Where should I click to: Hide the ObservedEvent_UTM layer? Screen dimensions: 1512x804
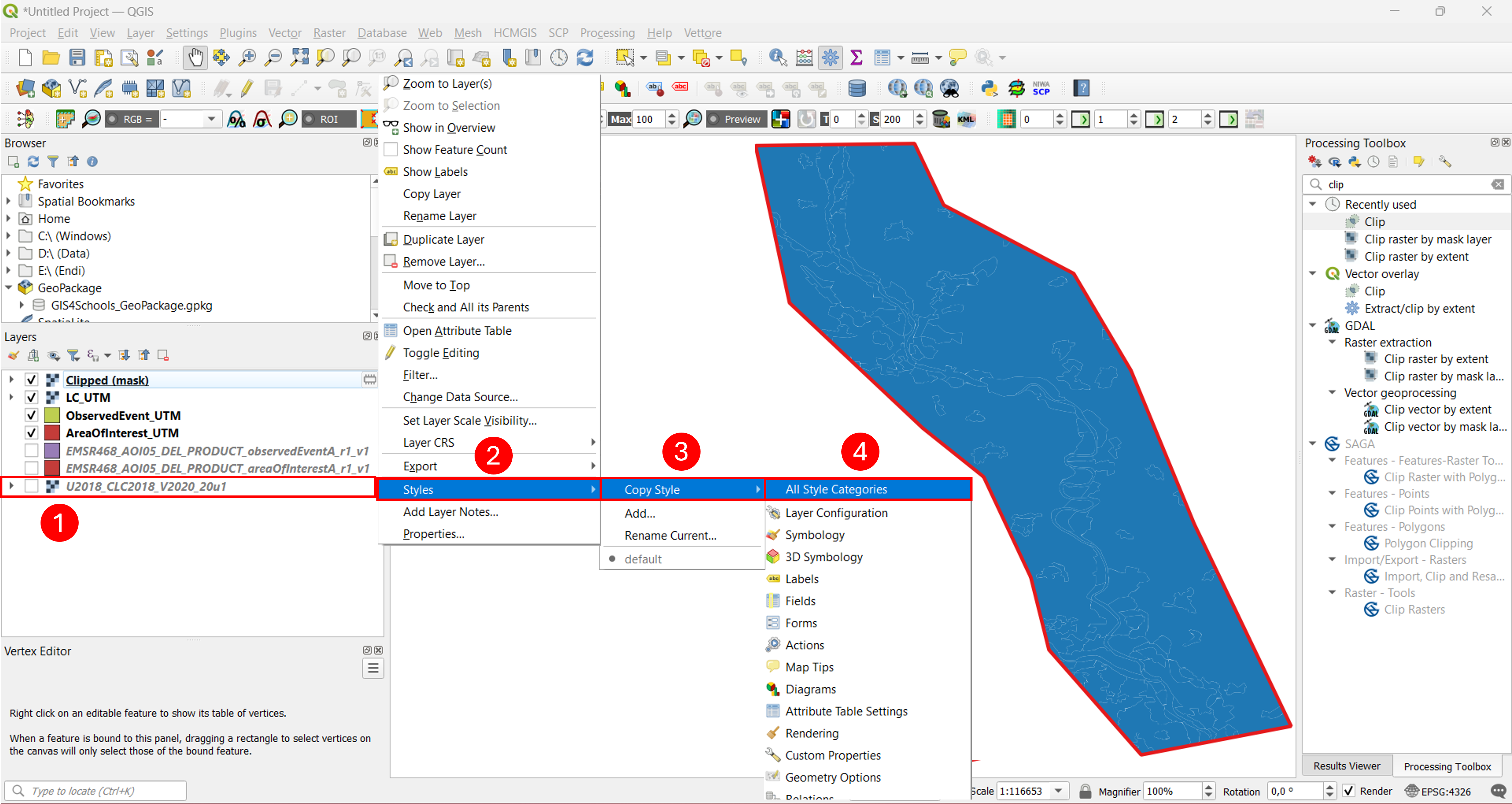(32, 416)
